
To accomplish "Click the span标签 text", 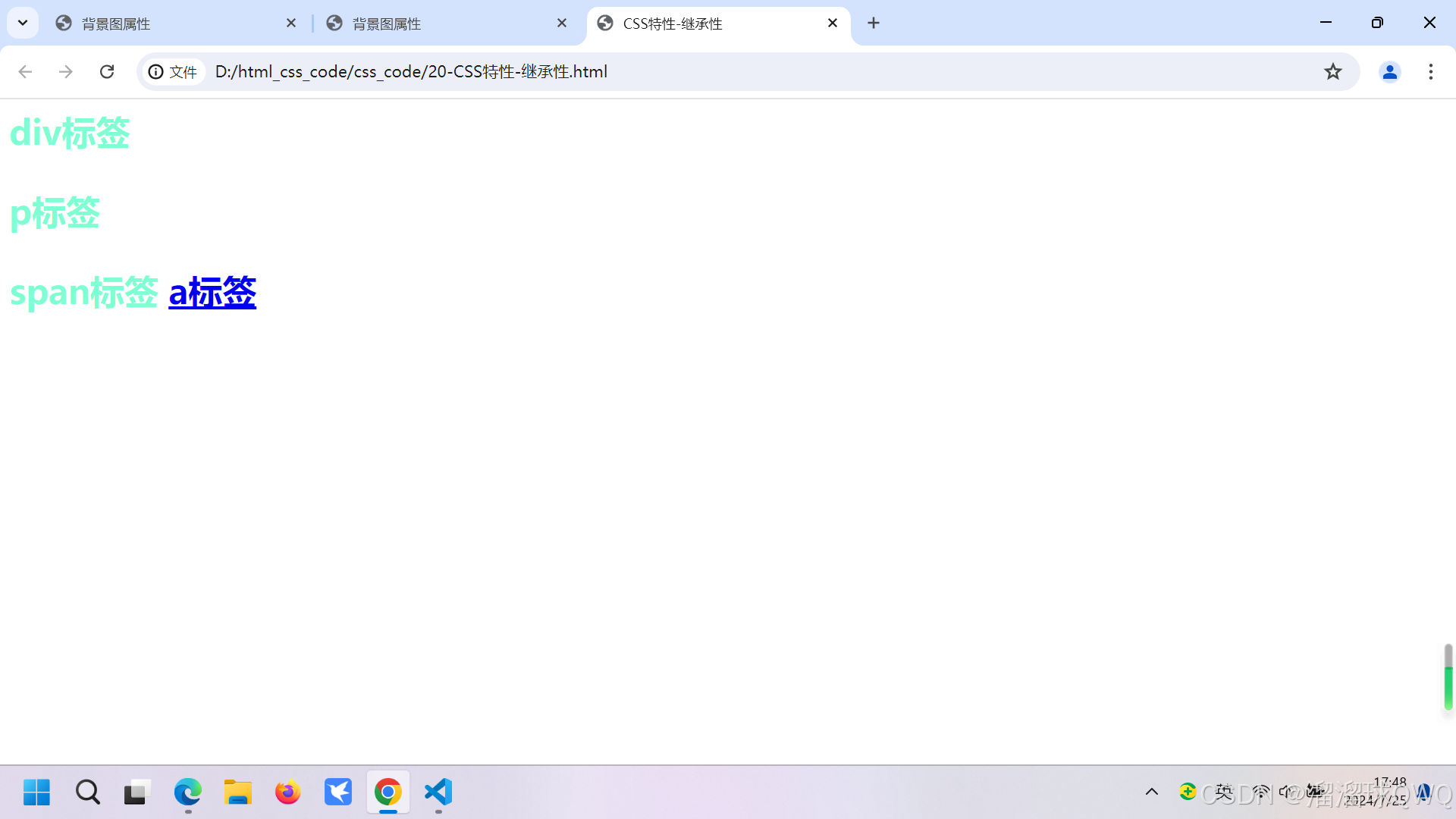I will 83,293.
